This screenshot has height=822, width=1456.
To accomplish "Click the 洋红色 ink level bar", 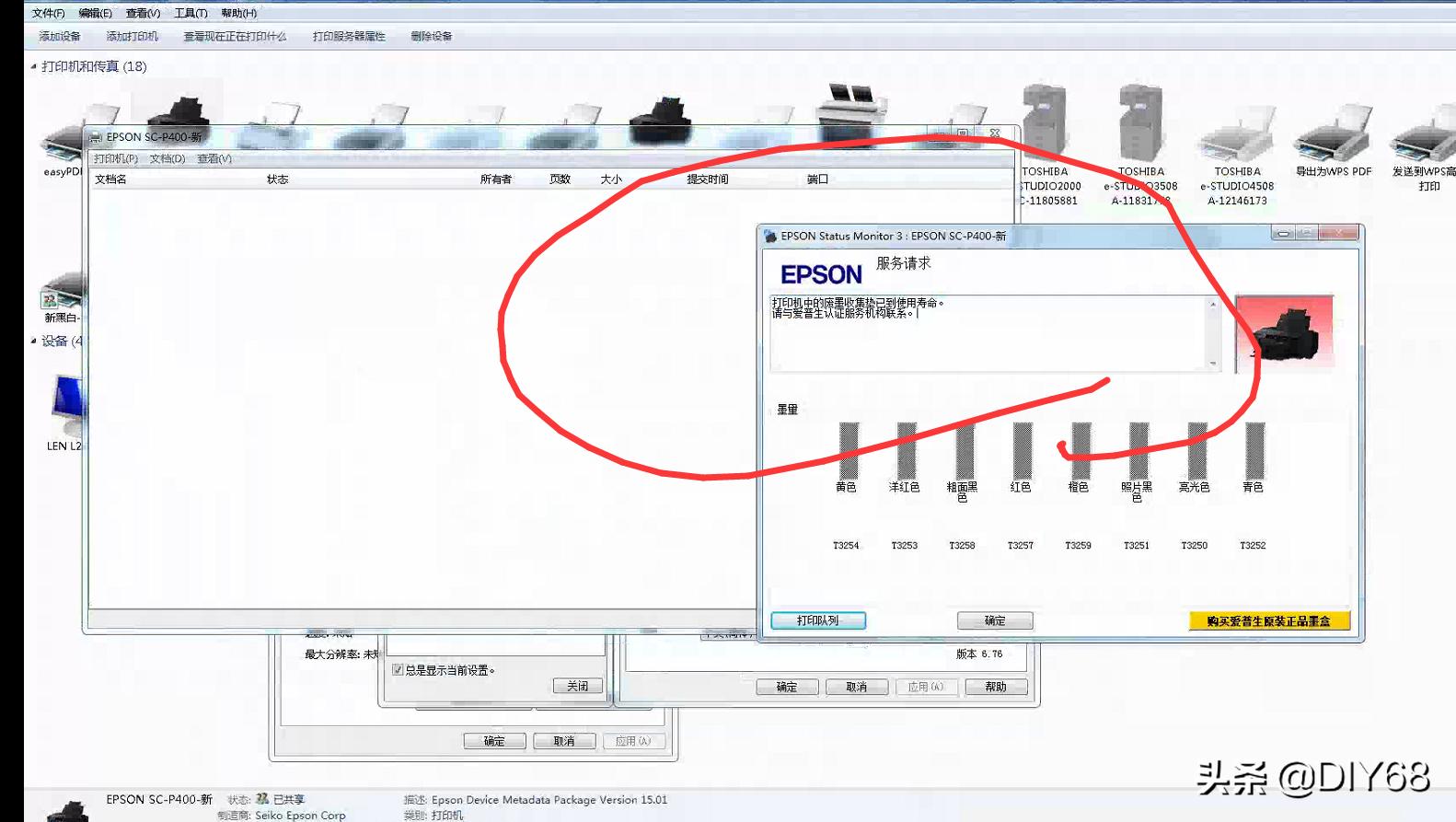I will click(x=907, y=451).
